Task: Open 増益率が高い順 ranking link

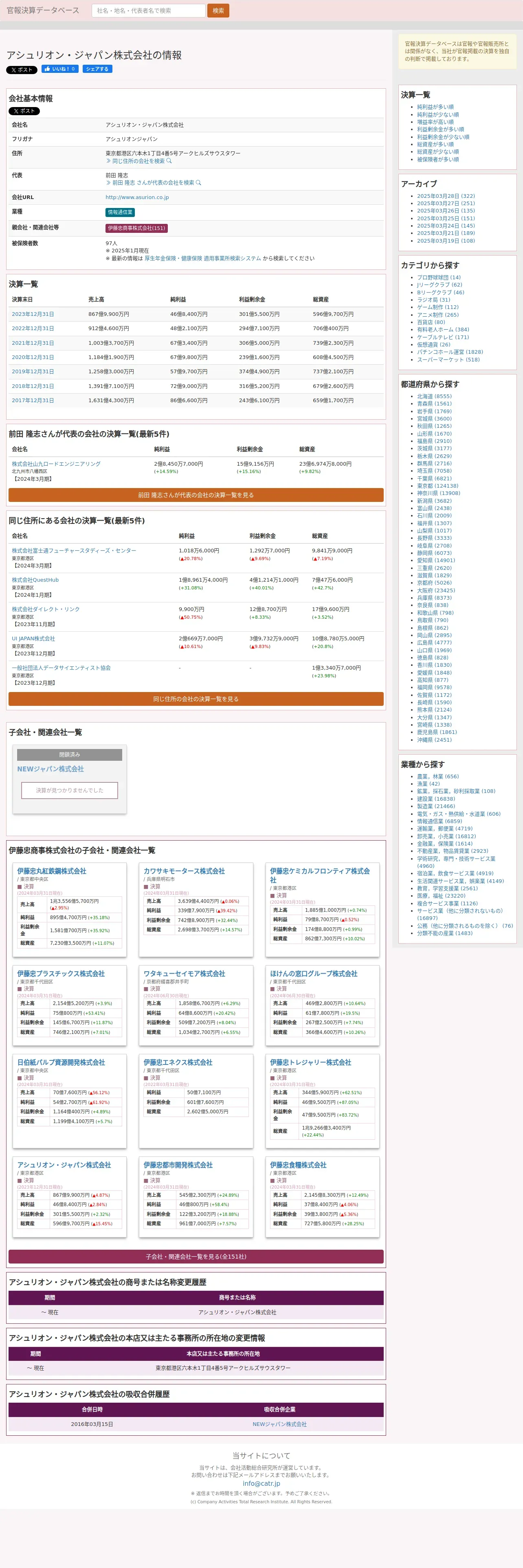Action: click(435, 122)
